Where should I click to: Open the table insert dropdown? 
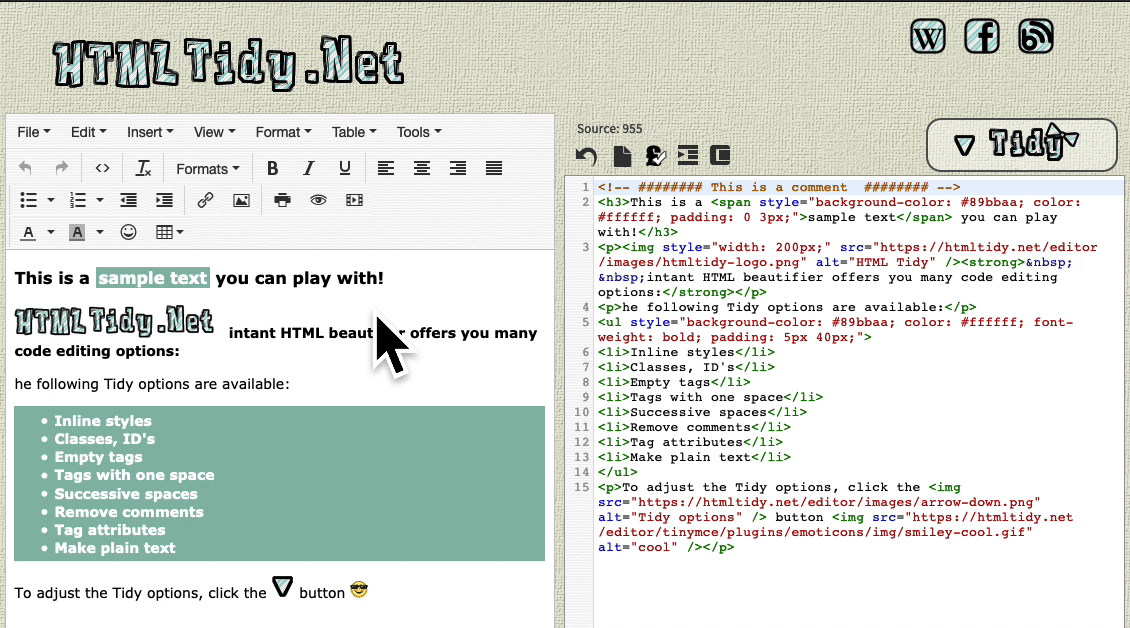(x=170, y=232)
